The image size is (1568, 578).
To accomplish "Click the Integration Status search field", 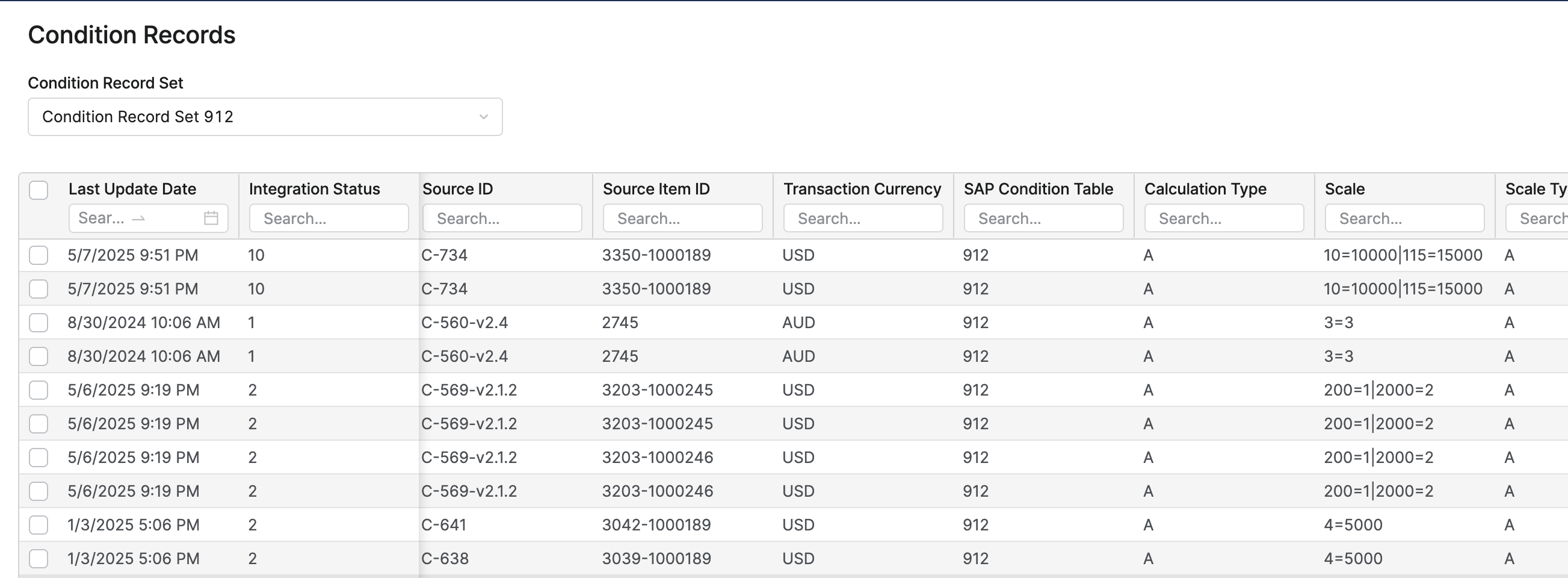I will click(x=329, y=219).
